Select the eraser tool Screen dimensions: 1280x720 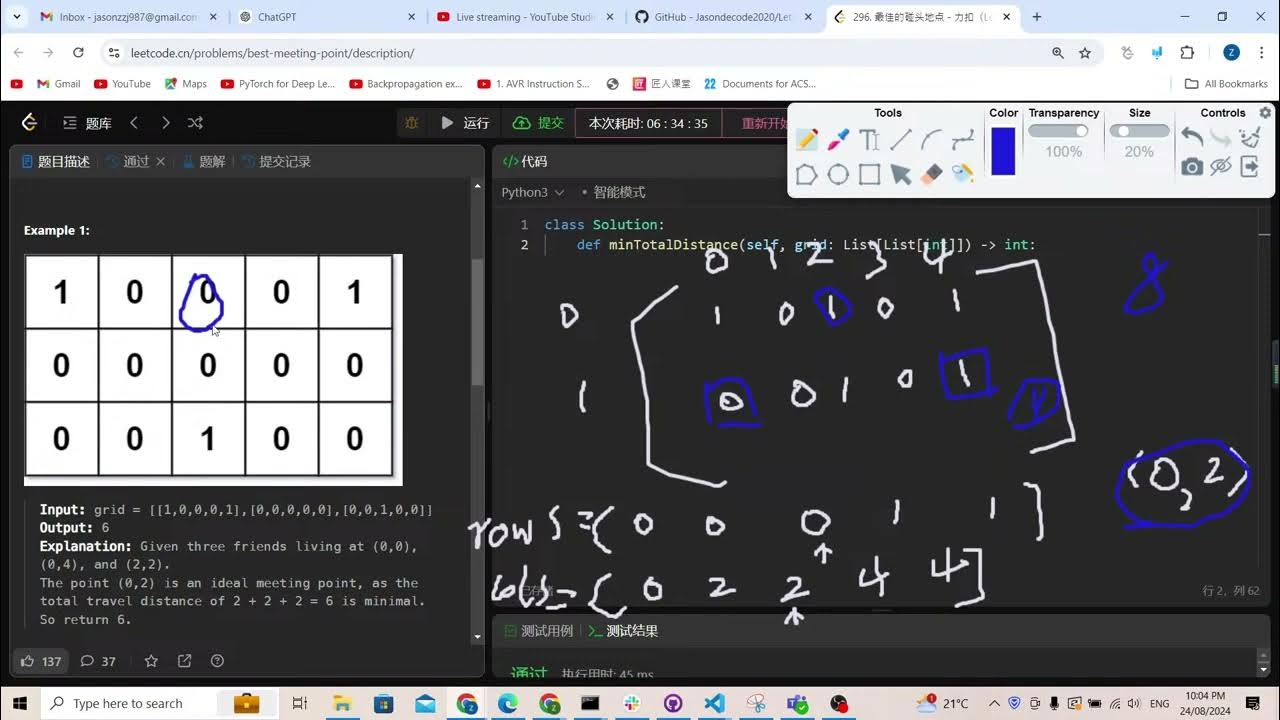pos(932,175)
